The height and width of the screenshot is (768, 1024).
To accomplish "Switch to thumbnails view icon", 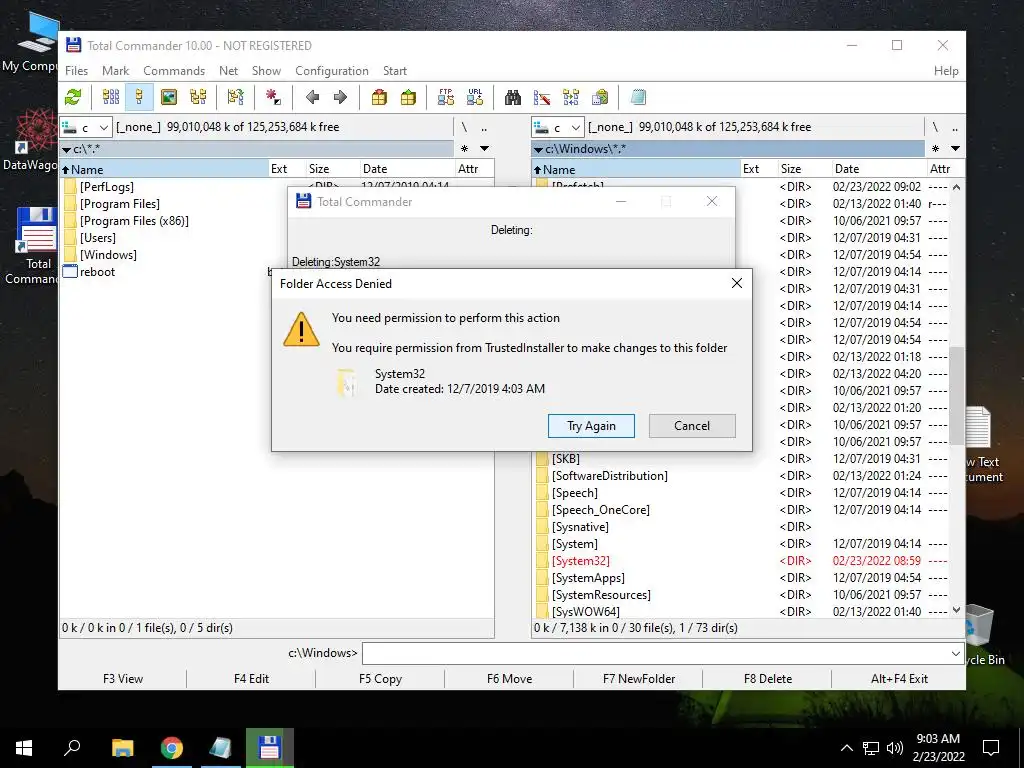I will 168,97.
